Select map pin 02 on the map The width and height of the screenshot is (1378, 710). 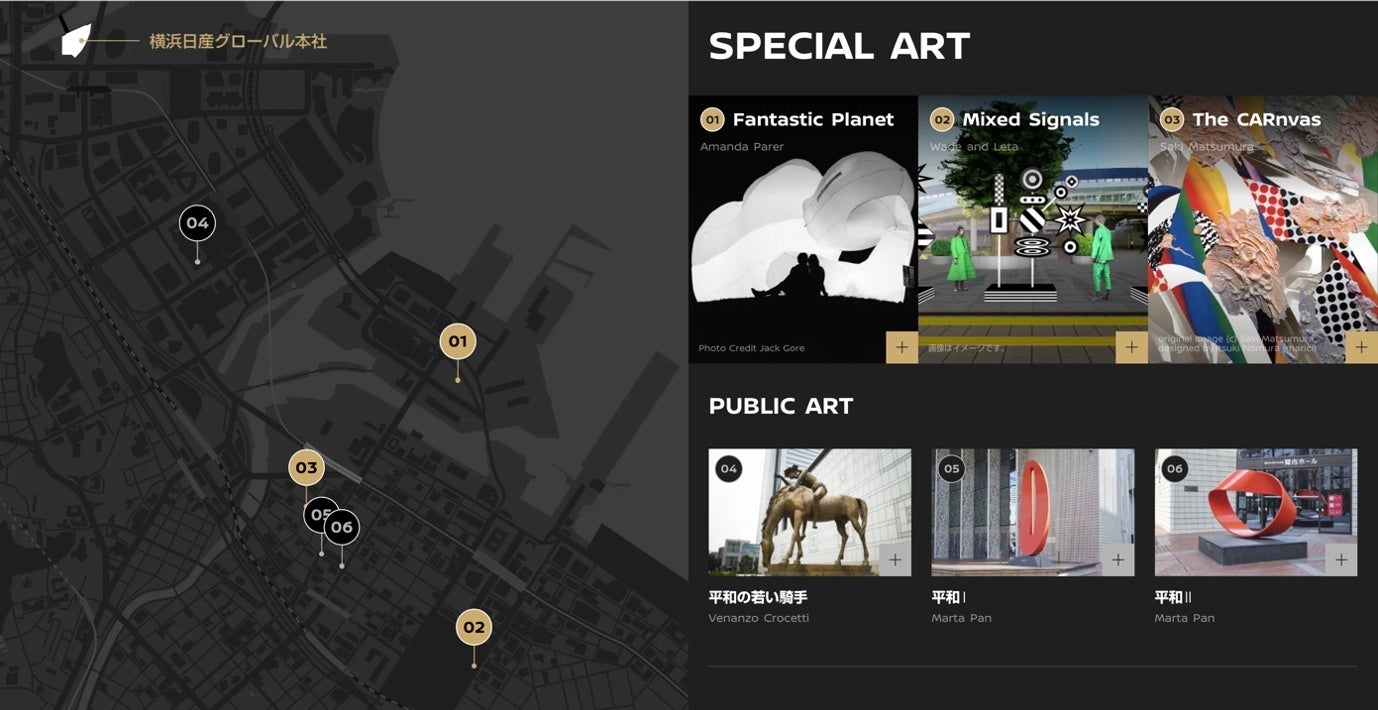(x=474, y=627)
